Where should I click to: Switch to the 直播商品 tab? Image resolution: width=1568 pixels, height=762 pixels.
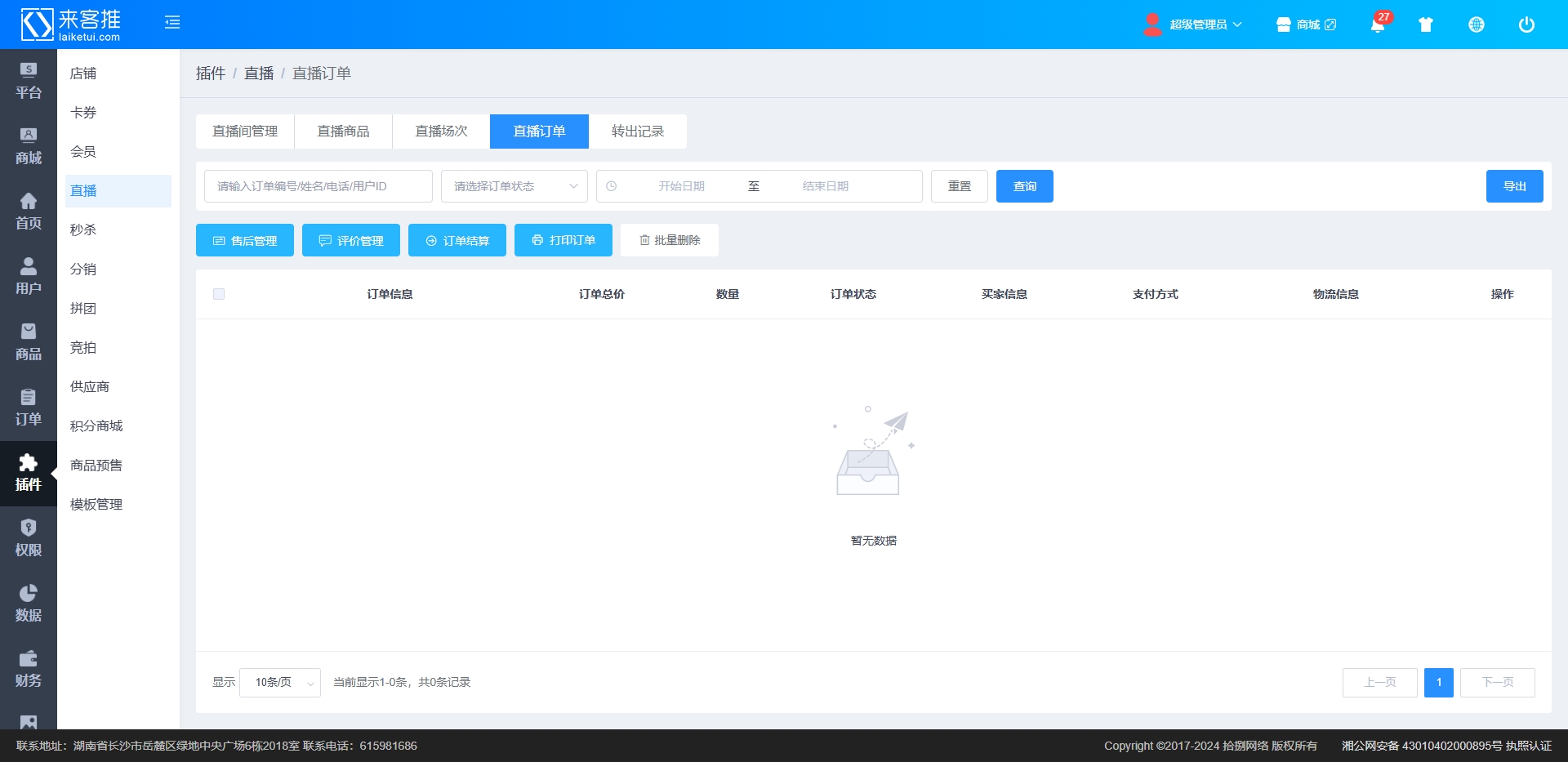click(x=343, y=131)
